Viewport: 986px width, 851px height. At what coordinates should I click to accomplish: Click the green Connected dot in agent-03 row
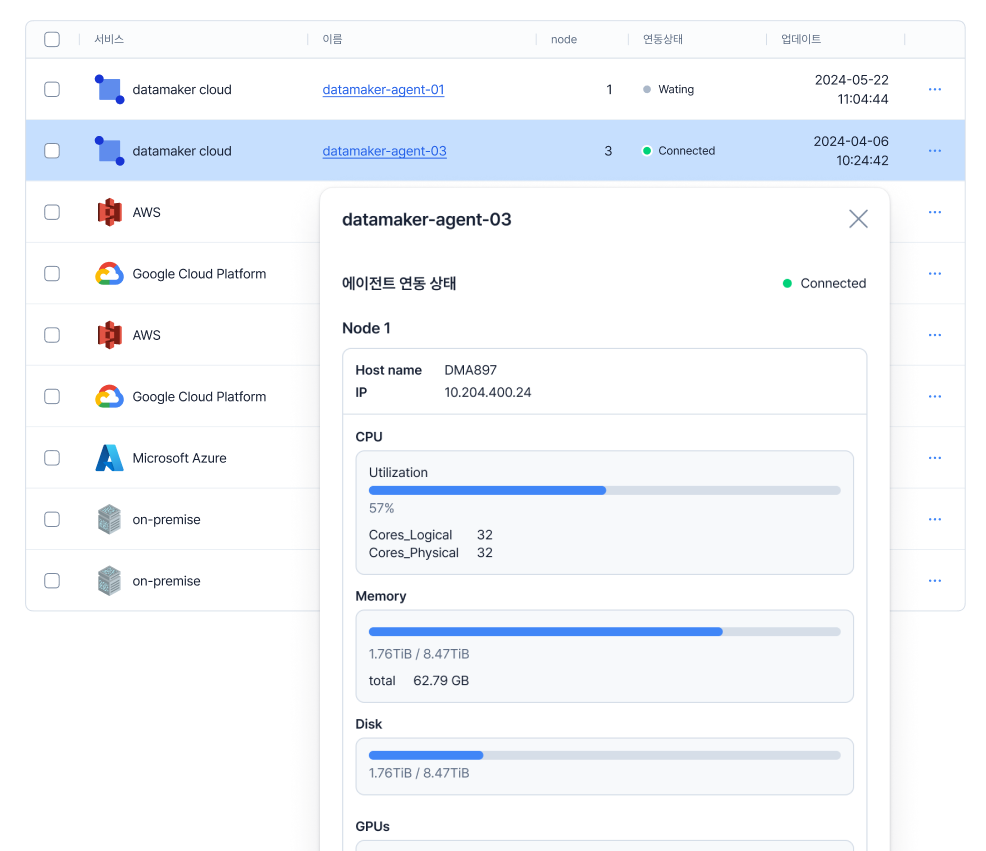point(646,151)
